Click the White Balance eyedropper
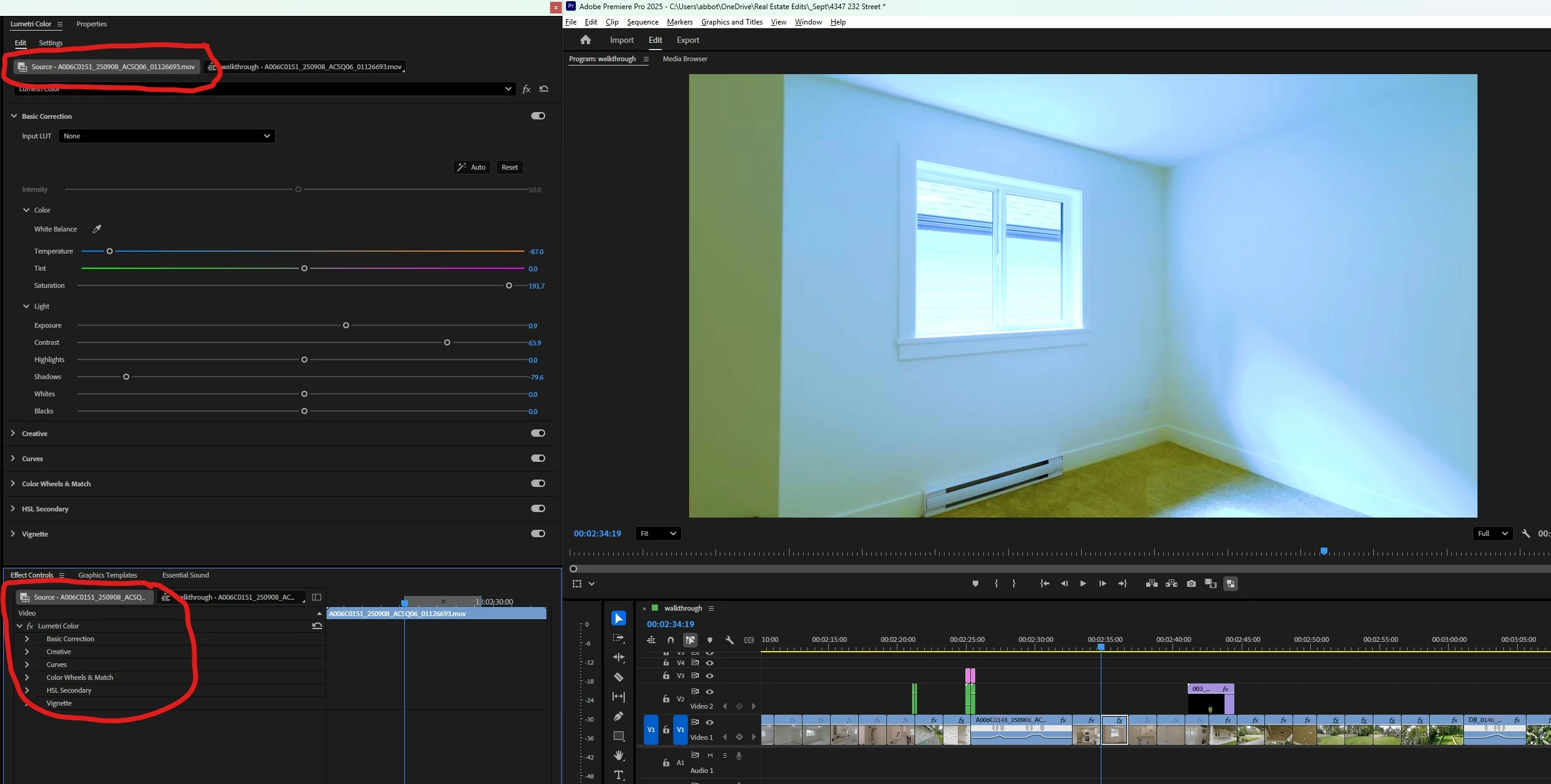This screenshot has width=1551, height=784. point(97,229)
